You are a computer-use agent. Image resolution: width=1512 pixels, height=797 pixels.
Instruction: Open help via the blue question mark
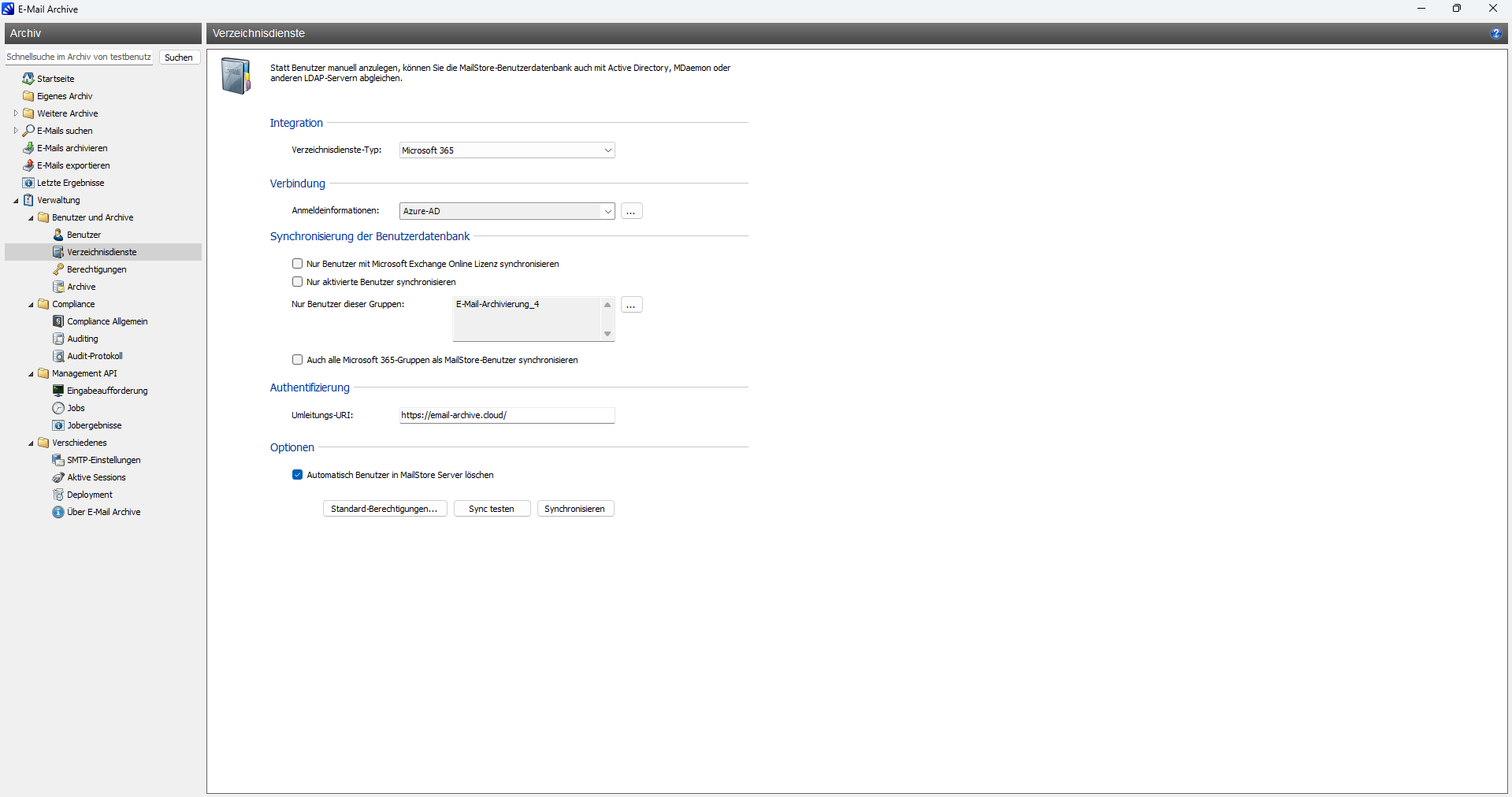tap(1495, 33)
